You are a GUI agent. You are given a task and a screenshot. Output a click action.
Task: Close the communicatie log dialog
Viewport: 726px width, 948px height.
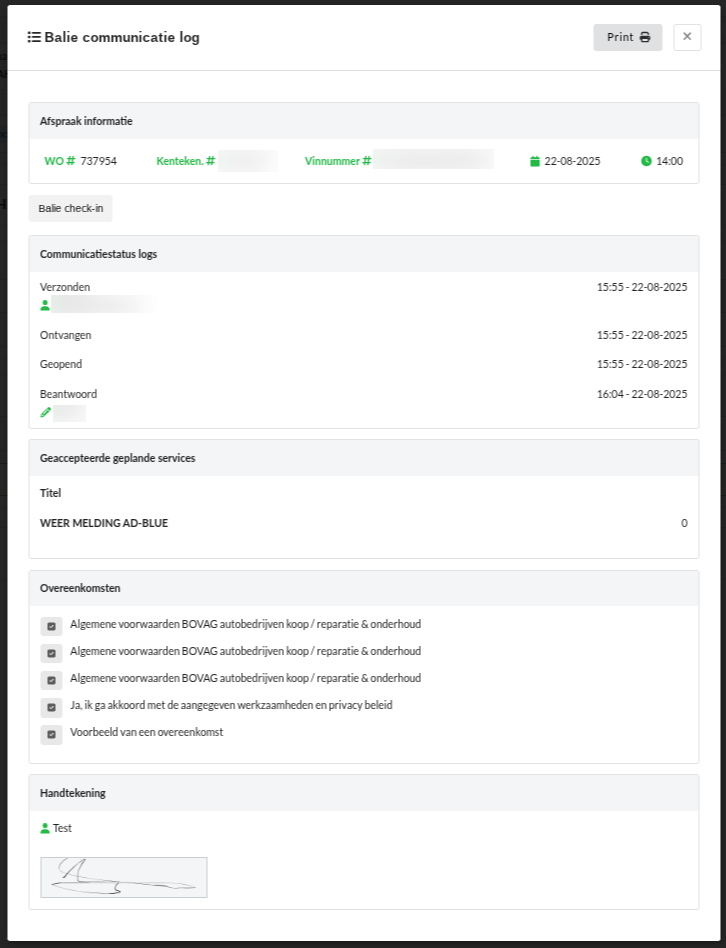687,37
